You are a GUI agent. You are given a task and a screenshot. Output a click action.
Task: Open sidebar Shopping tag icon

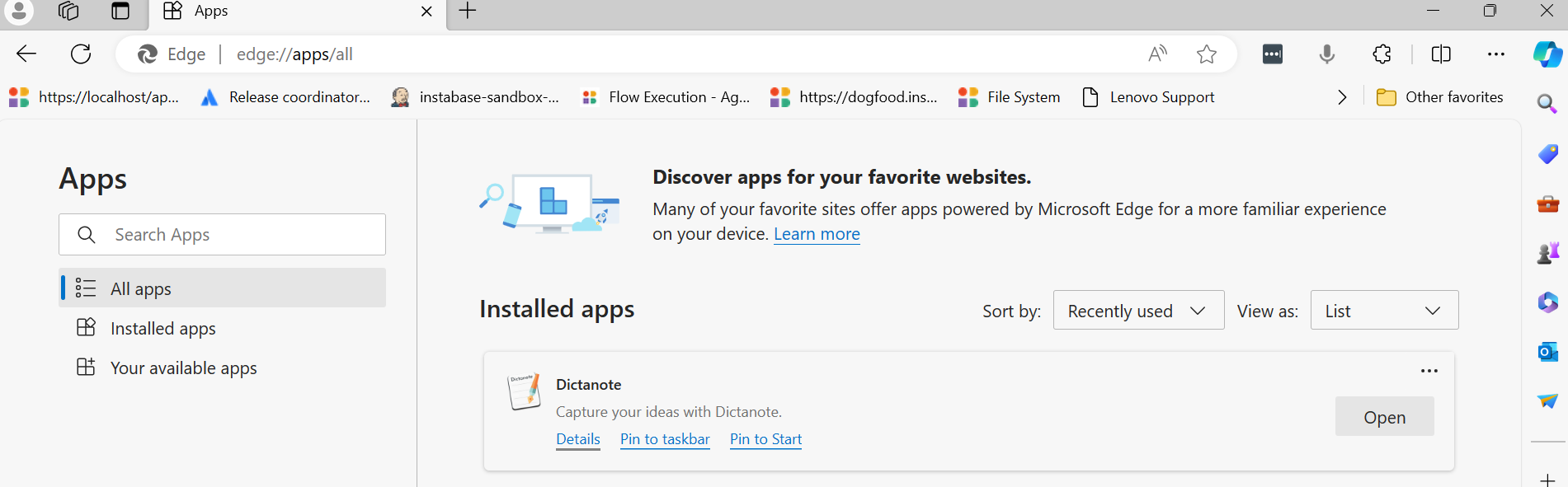(x=1547, y=154)
